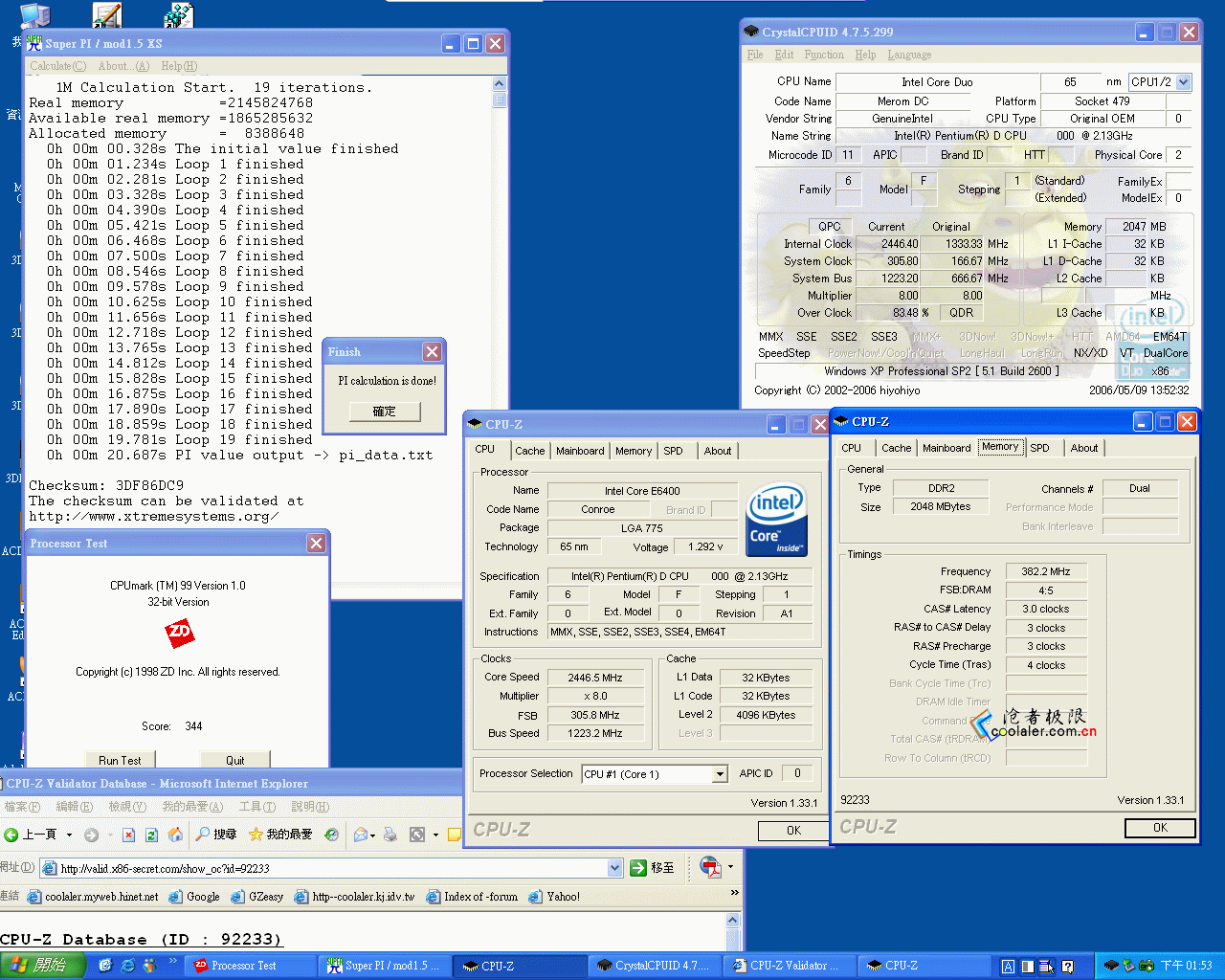The height and width of the screenshot is (980, 1225).
Task: Click the Super PI title bar icon
Action: [35, 43]
